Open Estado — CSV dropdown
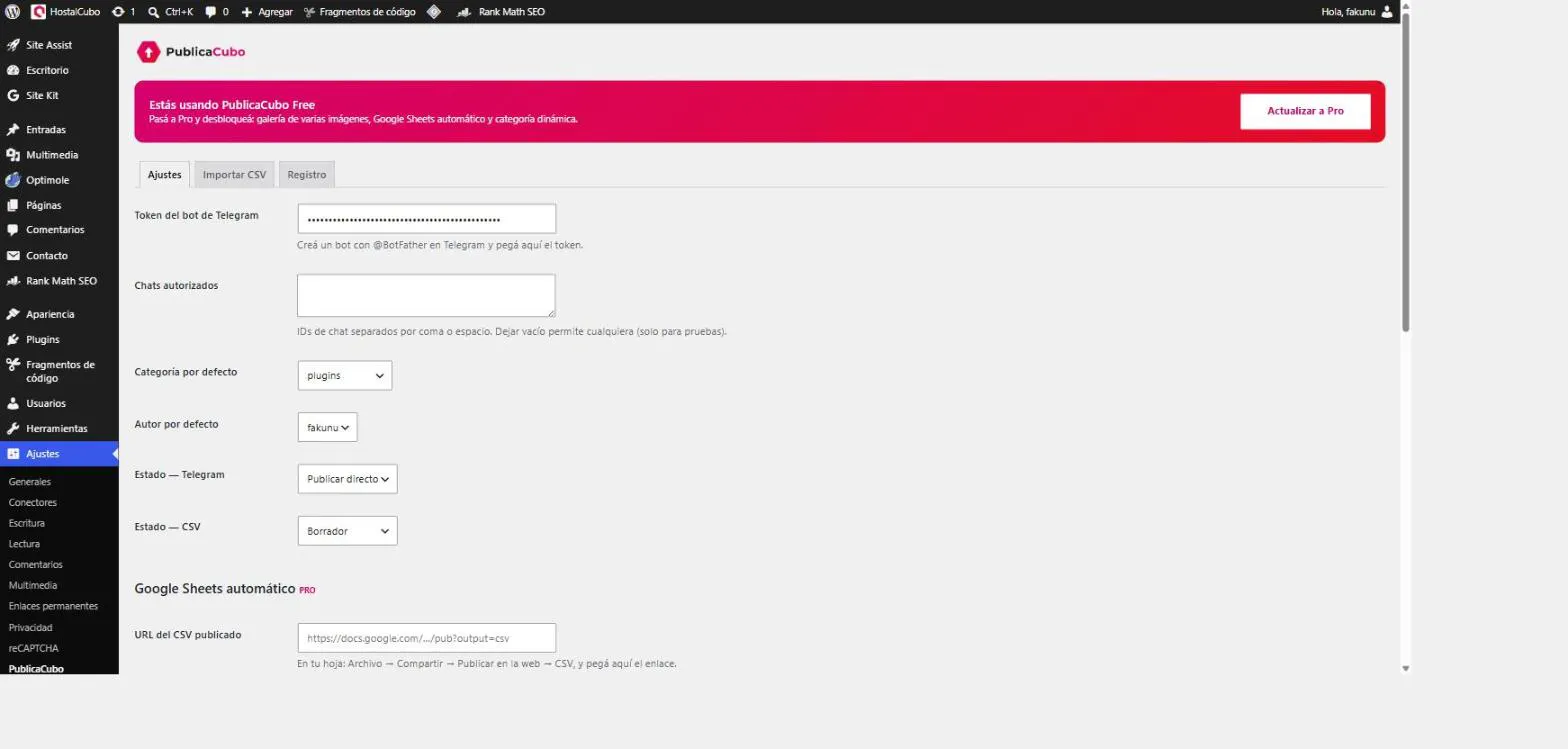The image size is (1568, 749). coord(348,531)
